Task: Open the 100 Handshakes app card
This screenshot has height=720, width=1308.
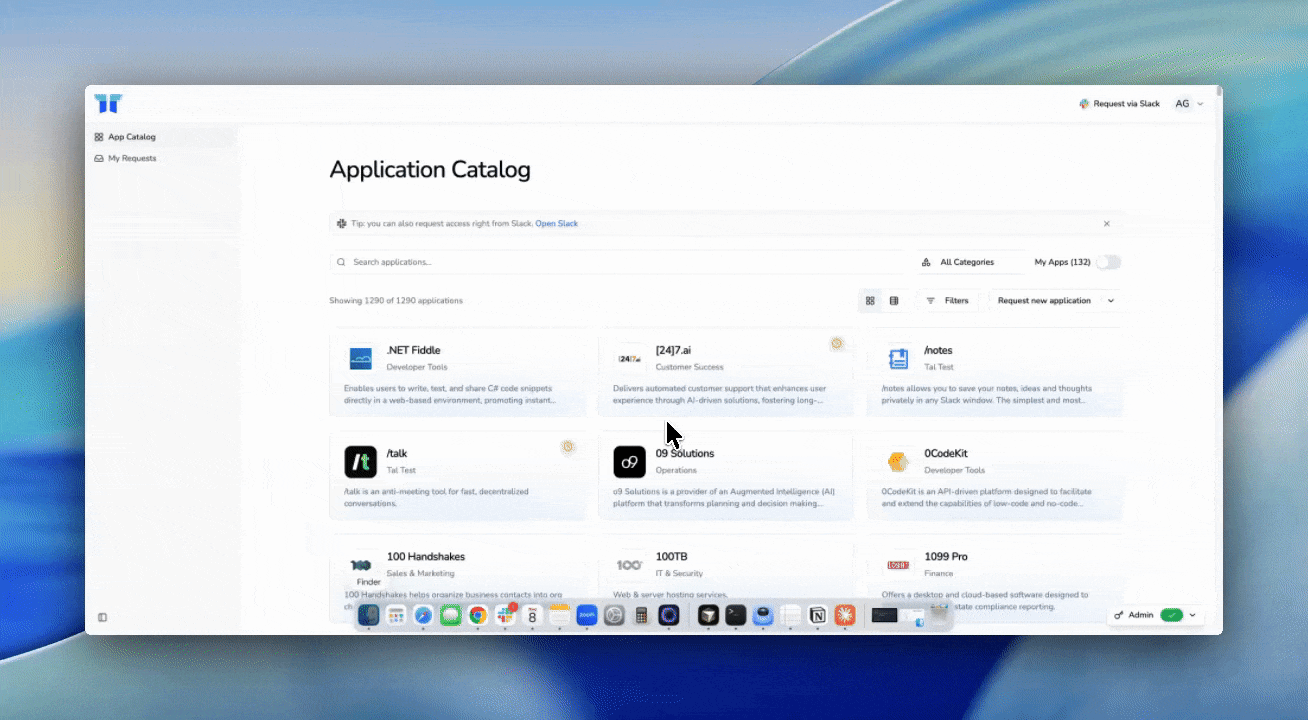Action: point(458,578)
